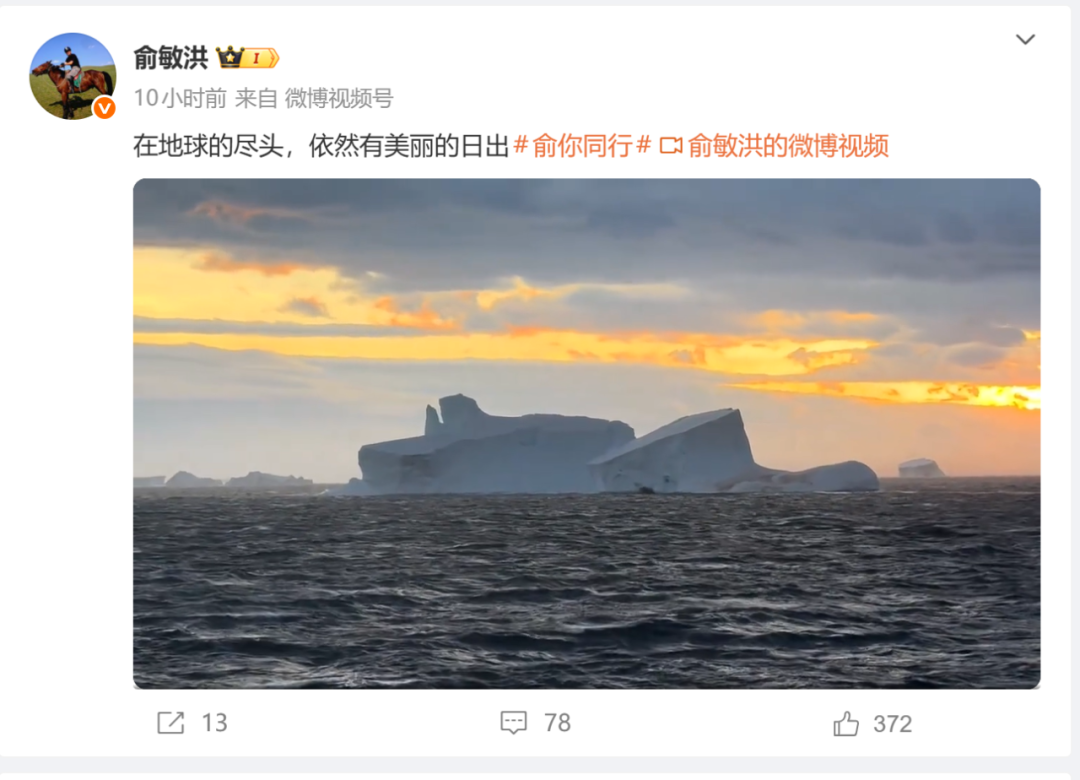Play the iceberg sunrise video

[586, 433]
